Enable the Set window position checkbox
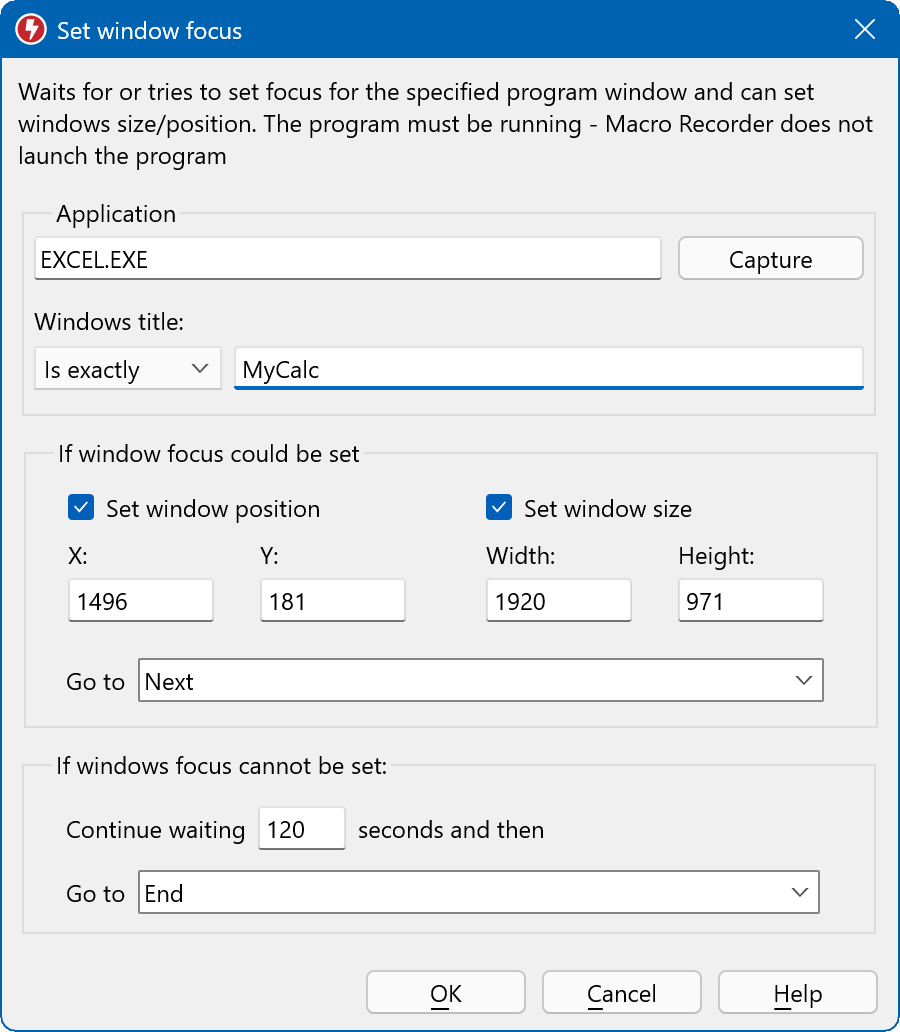The height and width of the screenshot is (1032, 900). 80,508
